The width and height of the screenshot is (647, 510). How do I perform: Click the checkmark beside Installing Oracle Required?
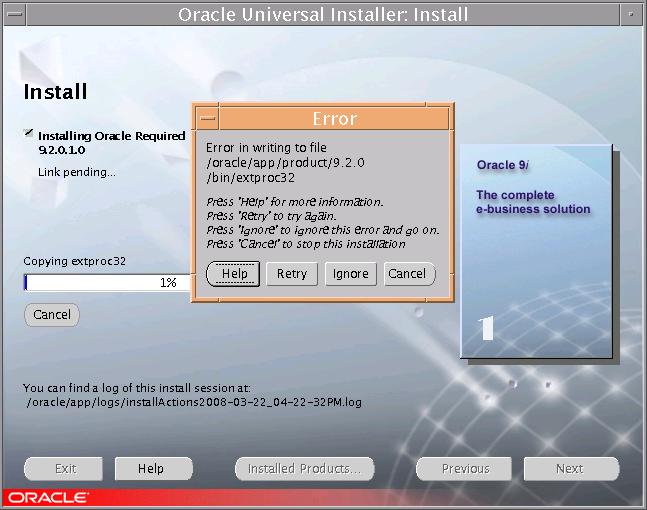click(29, 133)
